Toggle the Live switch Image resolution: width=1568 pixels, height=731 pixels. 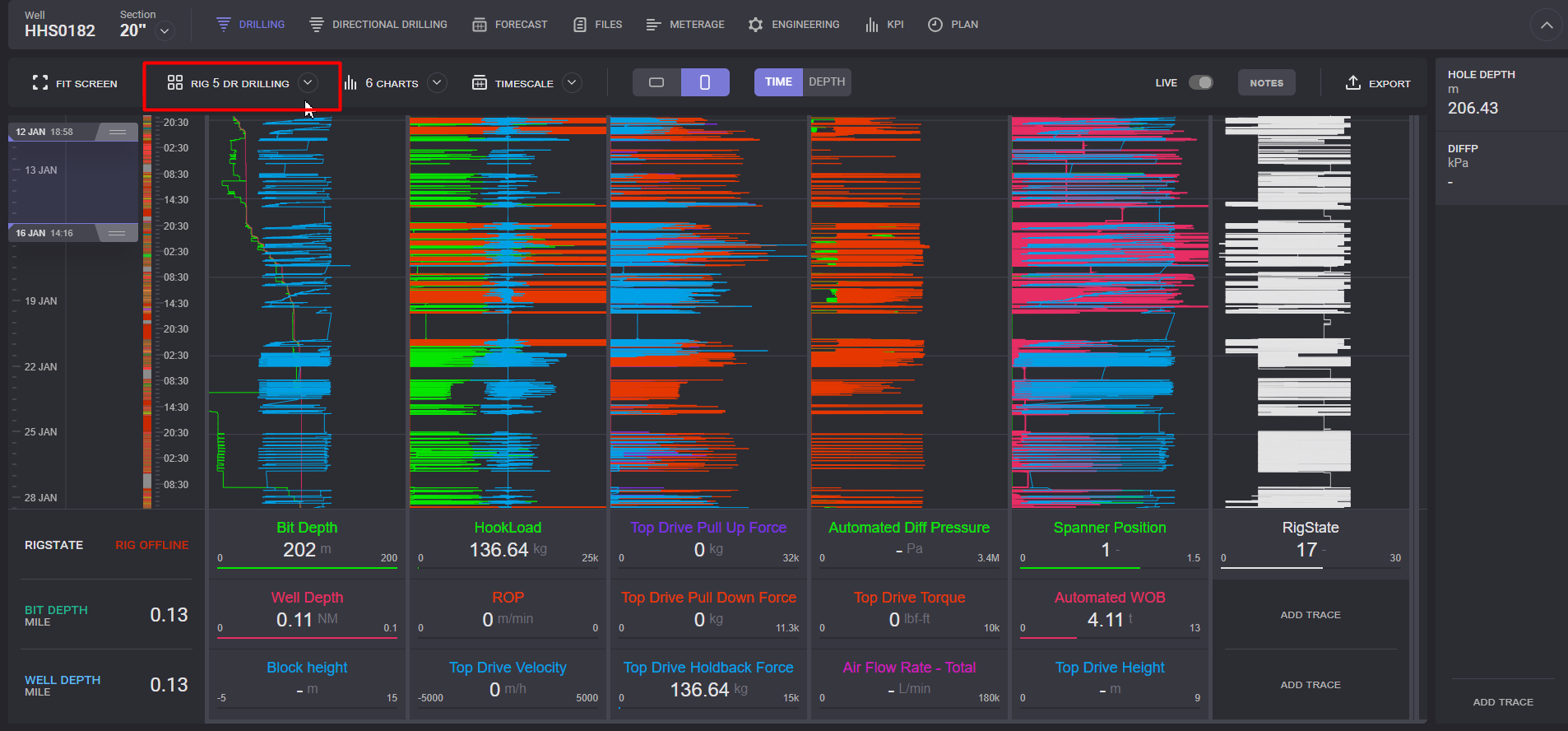click(1200, 82)
